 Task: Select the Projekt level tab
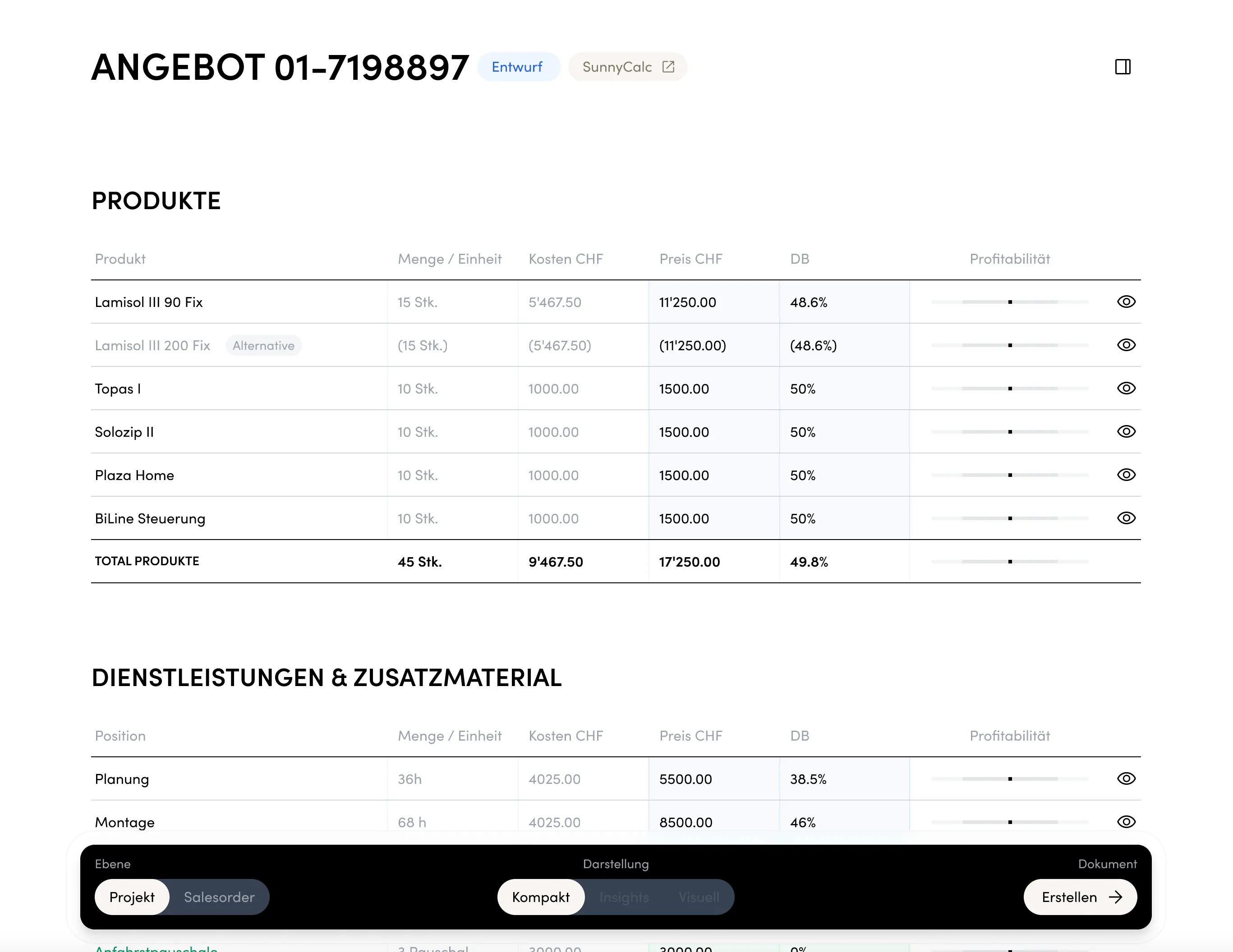coord(132,897)
